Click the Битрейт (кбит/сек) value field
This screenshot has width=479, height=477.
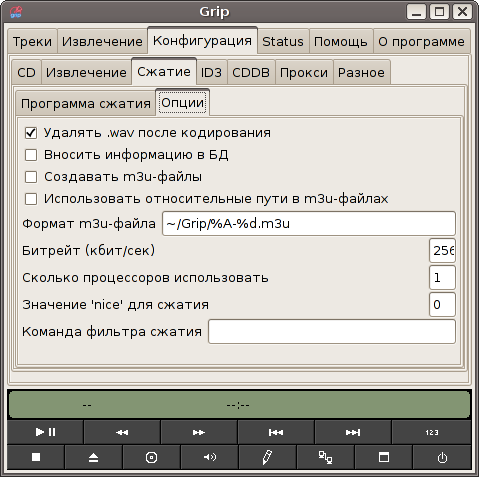pyautogui.click(x=442, y=250)
